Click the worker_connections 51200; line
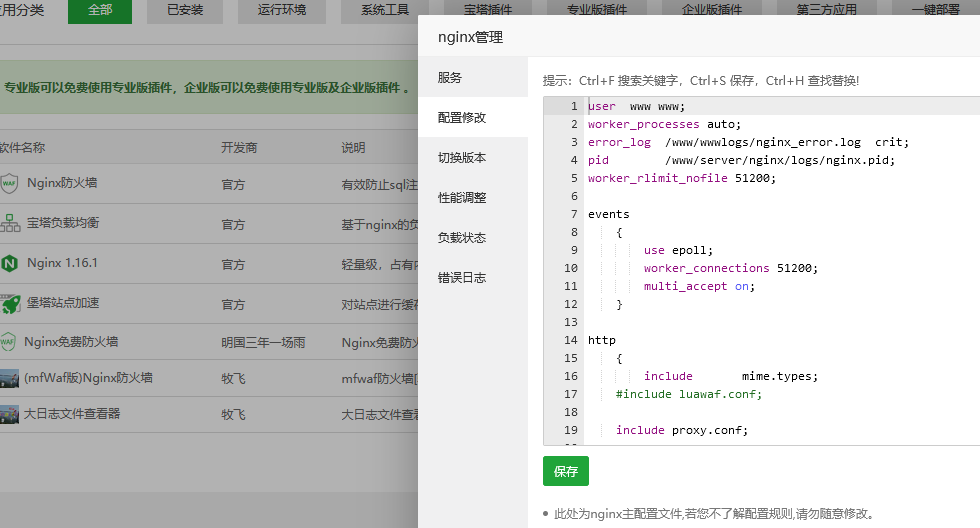Screen dimensions: 980x528 (731, 269)
